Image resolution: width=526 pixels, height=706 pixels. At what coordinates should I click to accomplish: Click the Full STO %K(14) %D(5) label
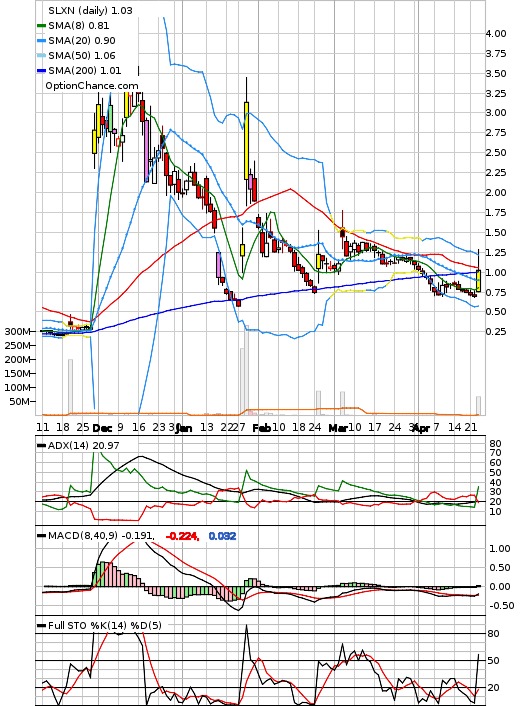tap(104, 625)
